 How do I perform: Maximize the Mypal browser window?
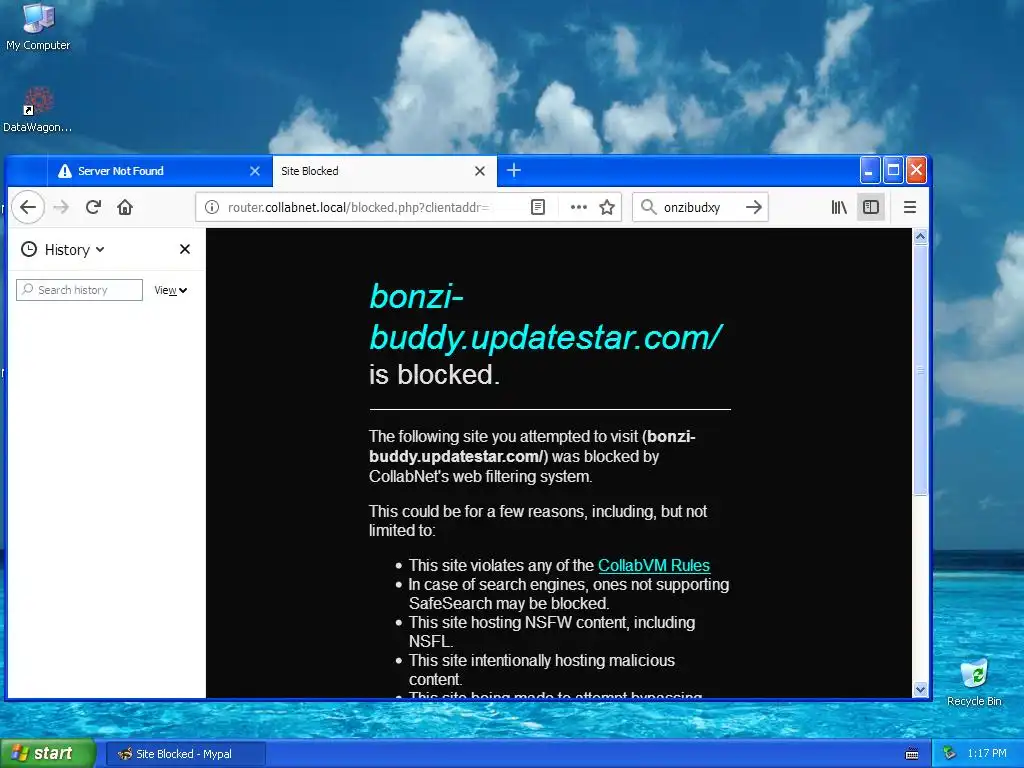pos(893,170)
